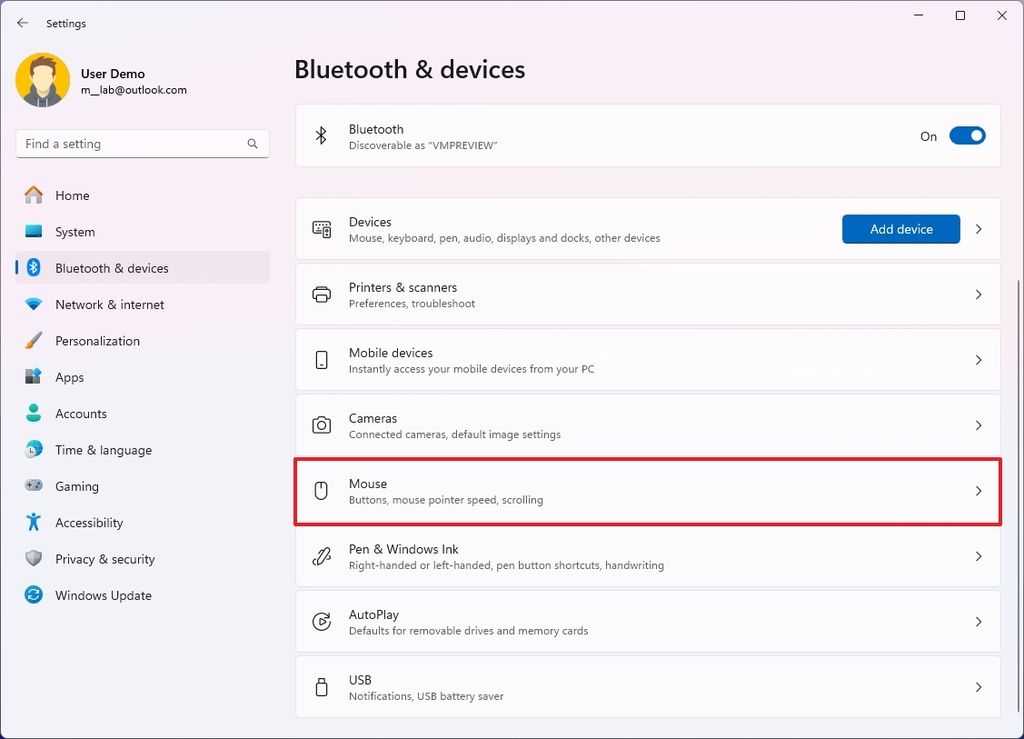The height and width of the screenshot is (739, 1024).
Task: Go back using the arrow at top left
Action: (x=22, y=22)
